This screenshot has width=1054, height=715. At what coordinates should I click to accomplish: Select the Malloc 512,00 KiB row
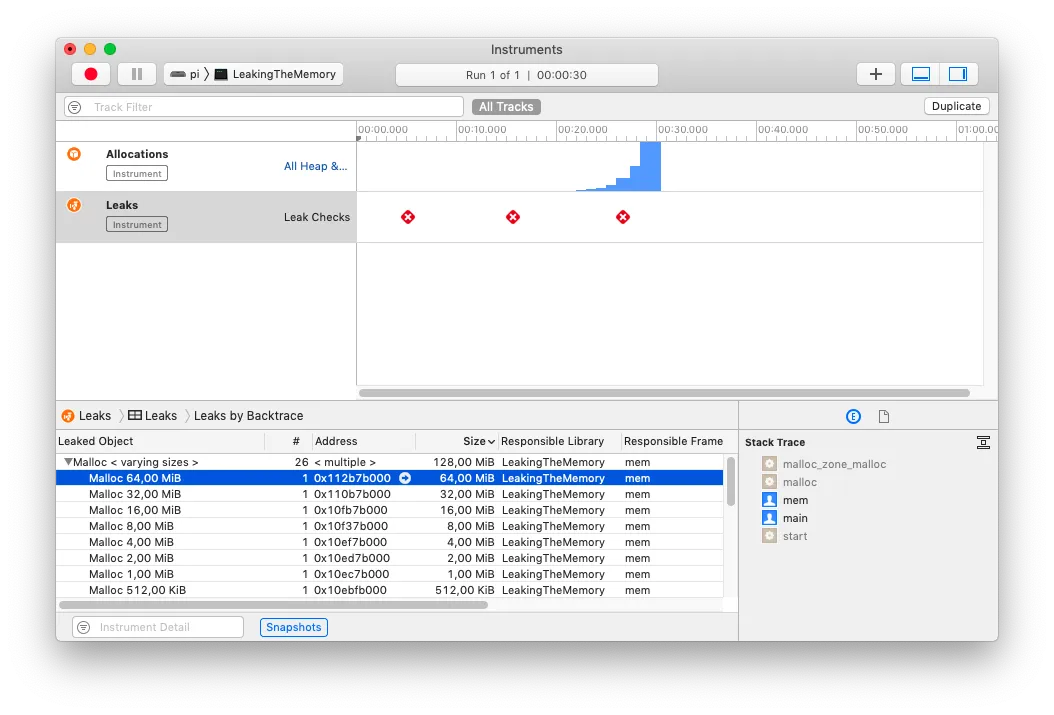390,590
